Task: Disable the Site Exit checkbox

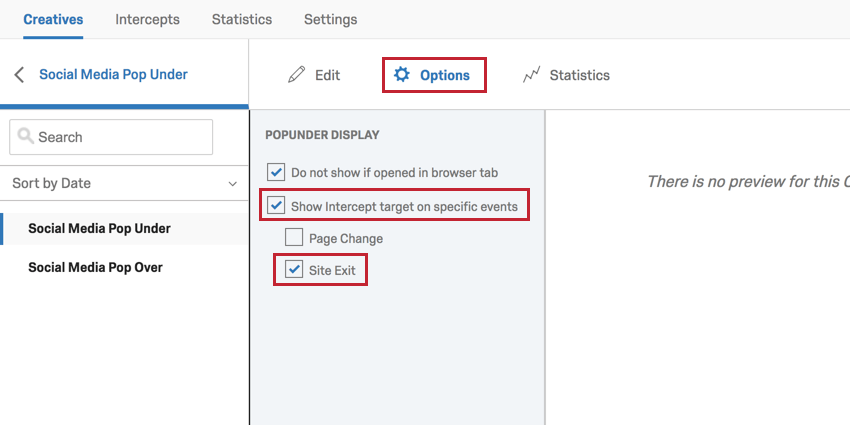Action: tap(294, 269)
